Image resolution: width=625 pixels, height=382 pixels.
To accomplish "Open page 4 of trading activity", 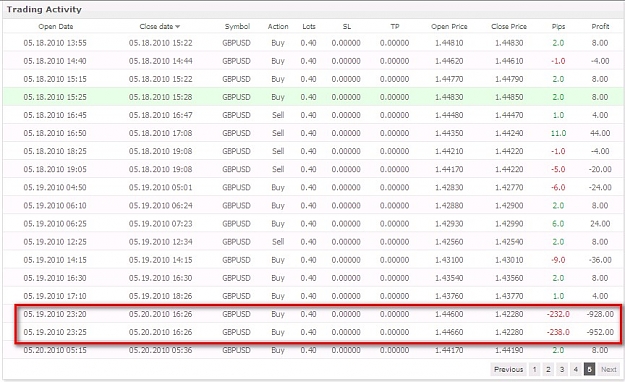I will point(576,369).
